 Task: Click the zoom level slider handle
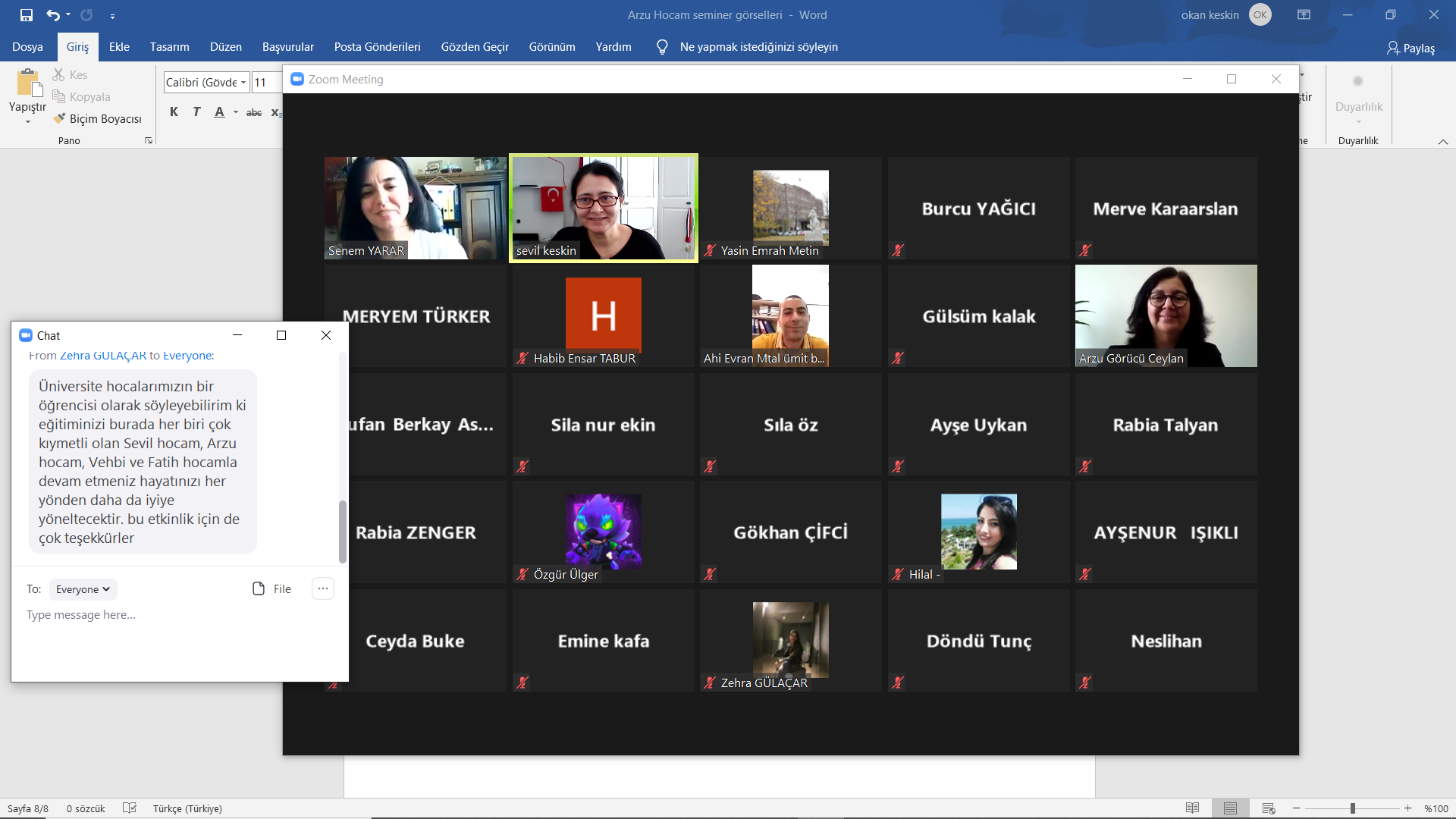[1353, 808]
